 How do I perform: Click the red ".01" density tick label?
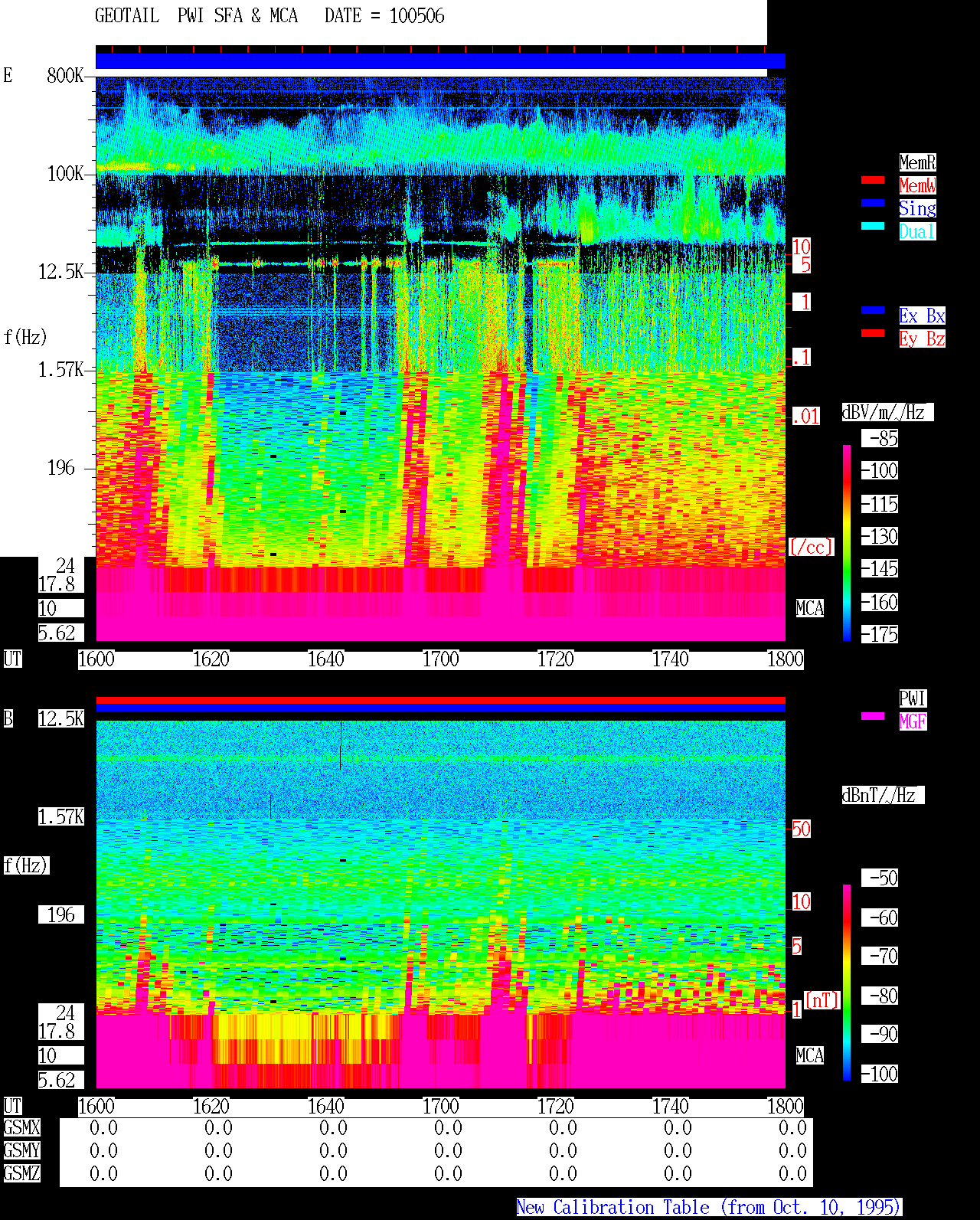point(805,417)
